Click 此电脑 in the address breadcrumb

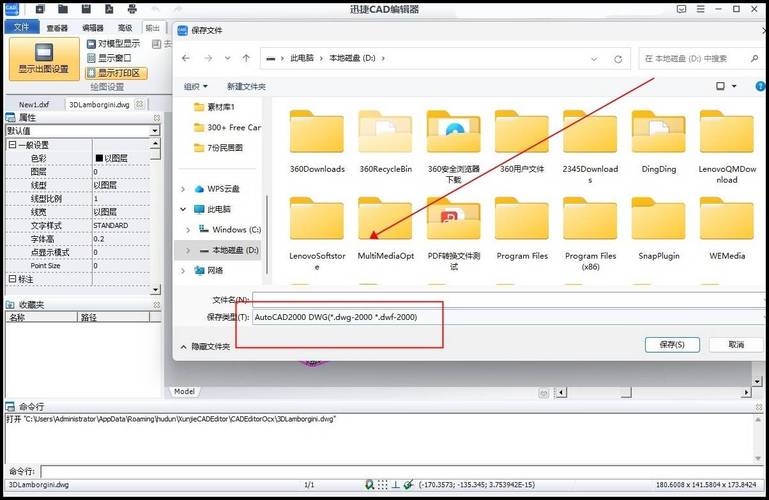click(302, 58)
